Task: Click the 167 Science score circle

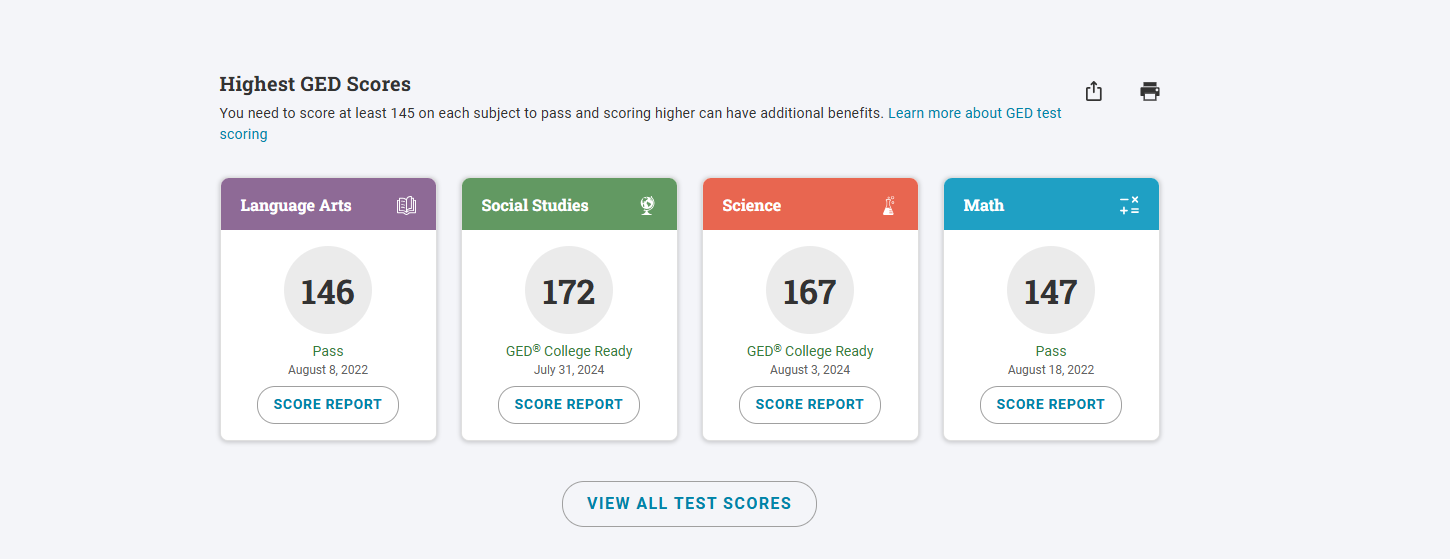Action: click(x=810, y=291)
